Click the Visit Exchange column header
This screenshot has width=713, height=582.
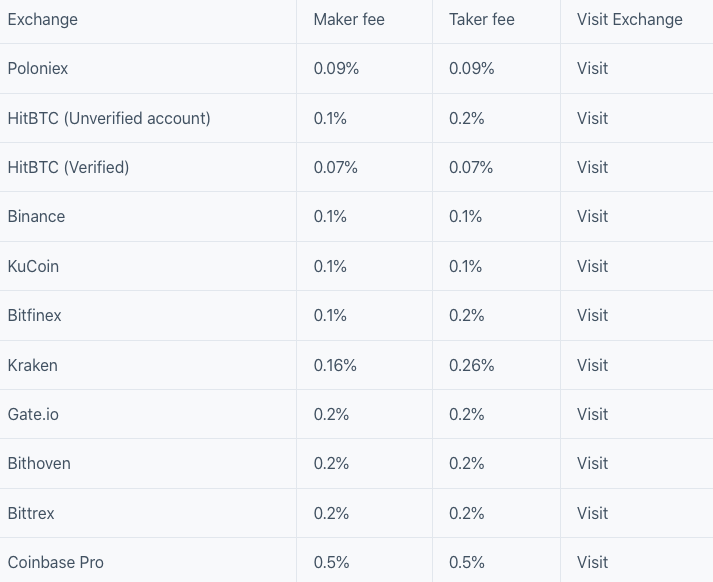tap(629, 20)
